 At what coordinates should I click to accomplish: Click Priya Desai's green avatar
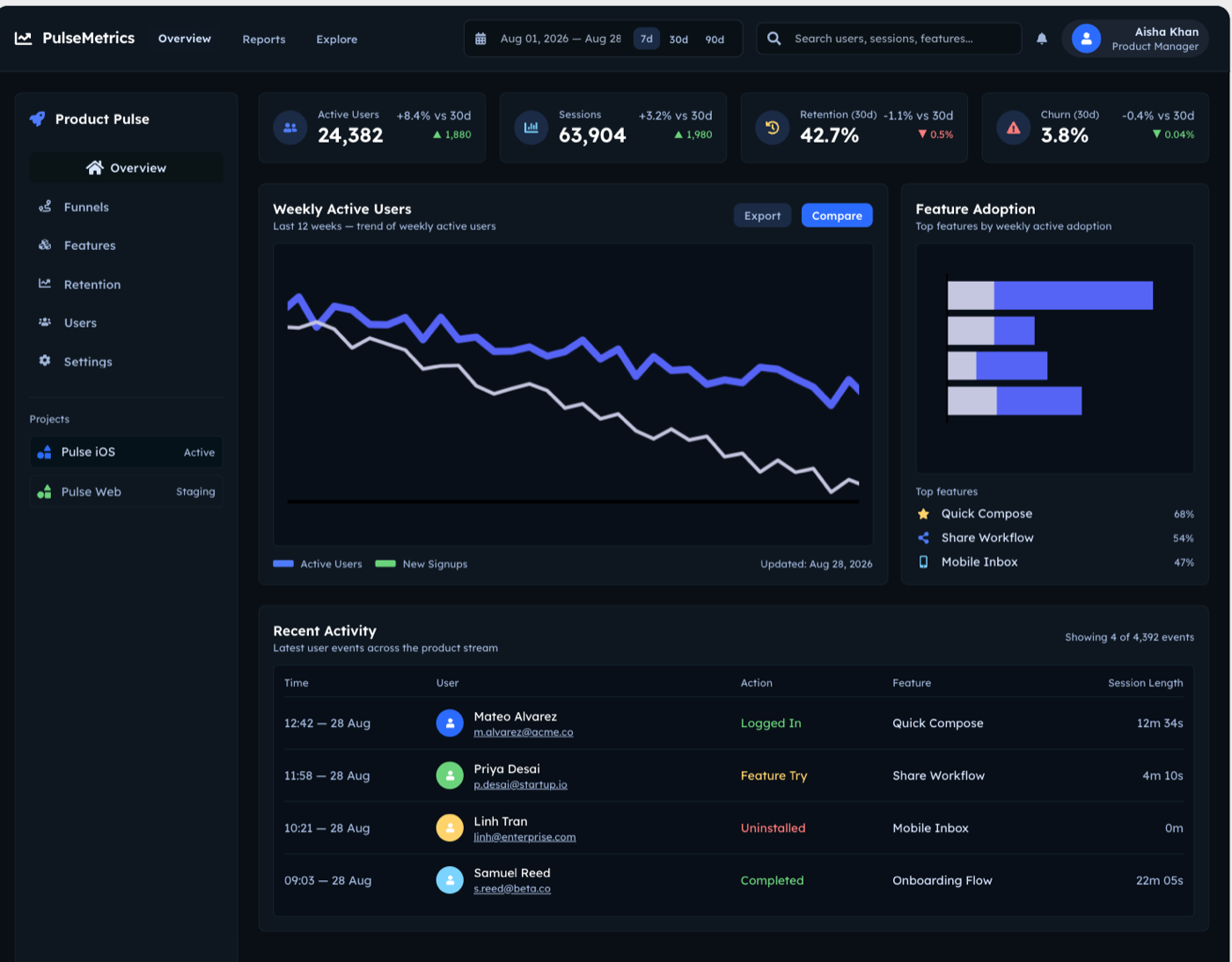pos(450,775)
